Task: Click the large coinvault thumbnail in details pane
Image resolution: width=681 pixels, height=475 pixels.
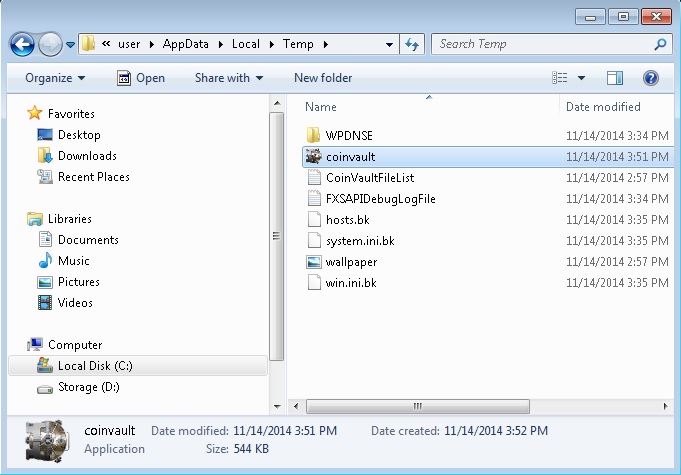Action: tap(47, 441)
